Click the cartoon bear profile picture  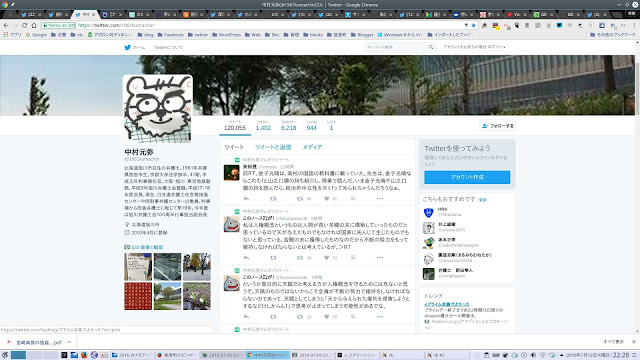tap(158, 109)
